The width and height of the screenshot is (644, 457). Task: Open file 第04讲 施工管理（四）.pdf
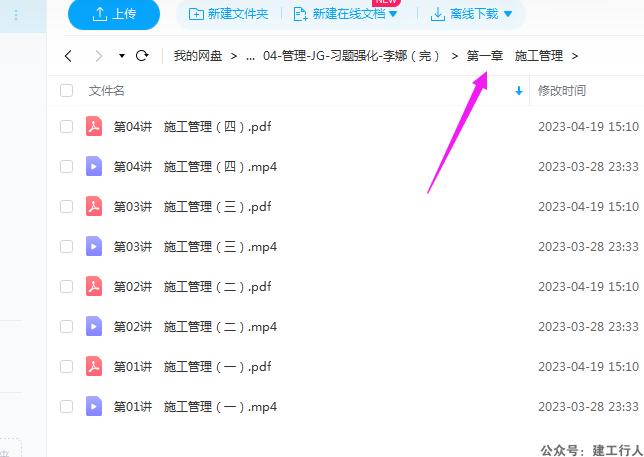(192, 126)
